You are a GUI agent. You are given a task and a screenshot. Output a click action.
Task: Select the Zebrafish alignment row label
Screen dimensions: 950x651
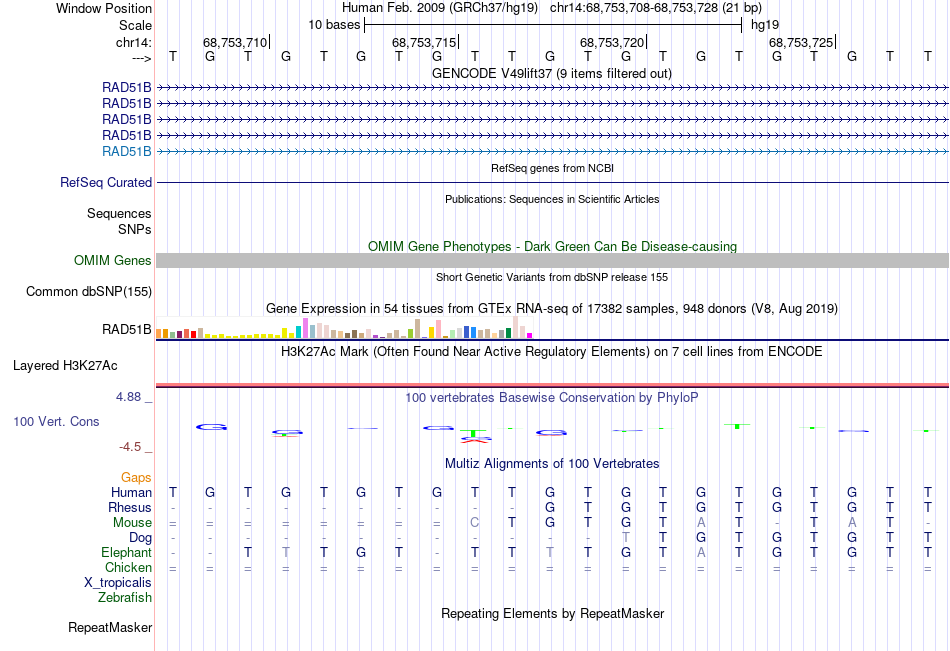click(125, 597)
